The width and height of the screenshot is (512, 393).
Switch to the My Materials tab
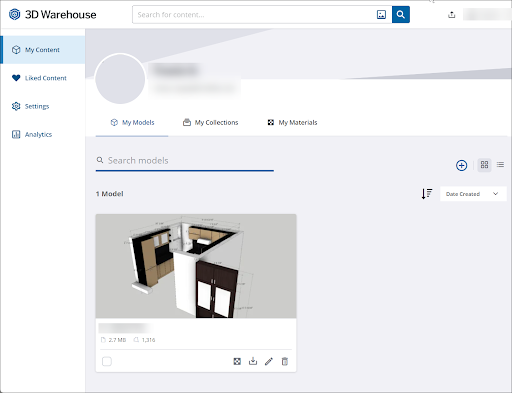[x=292, y=123]
